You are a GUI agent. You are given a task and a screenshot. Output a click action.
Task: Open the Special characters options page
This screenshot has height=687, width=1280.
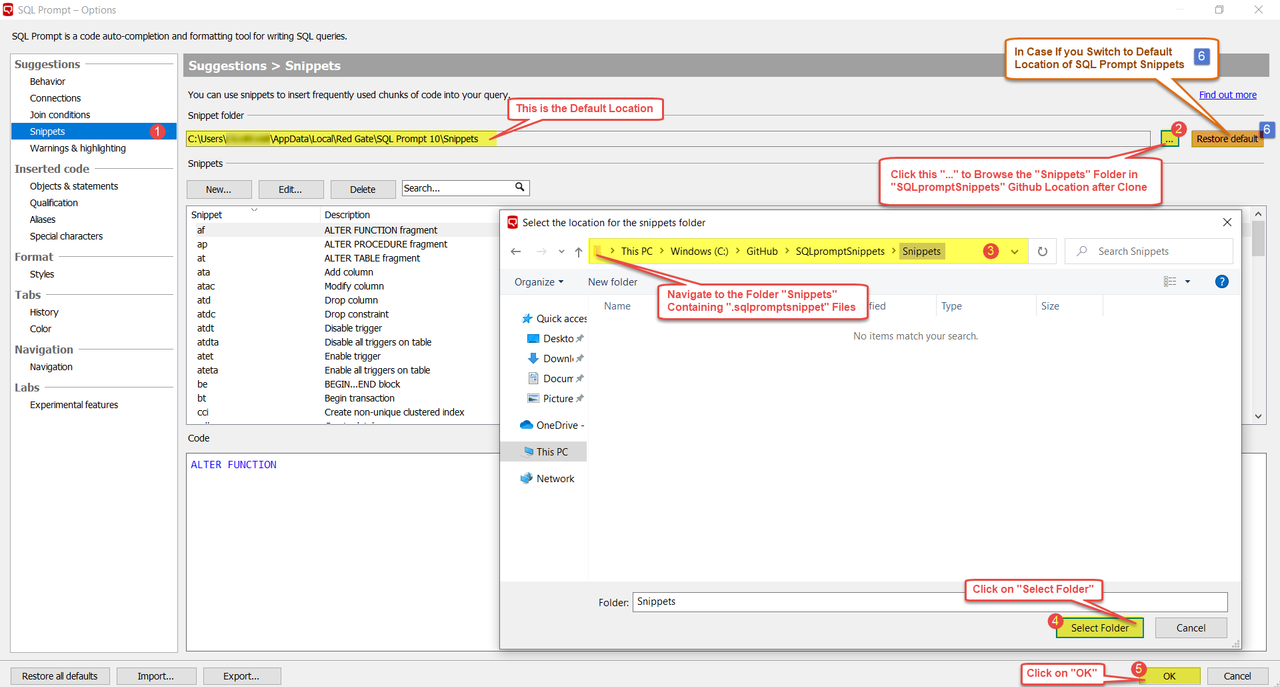66,237
